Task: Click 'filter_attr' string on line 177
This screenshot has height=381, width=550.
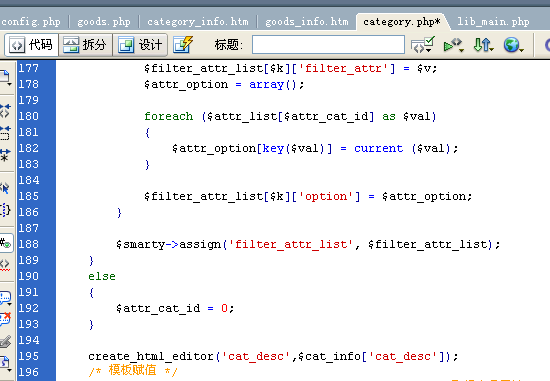Action: [x=343, y=68]
